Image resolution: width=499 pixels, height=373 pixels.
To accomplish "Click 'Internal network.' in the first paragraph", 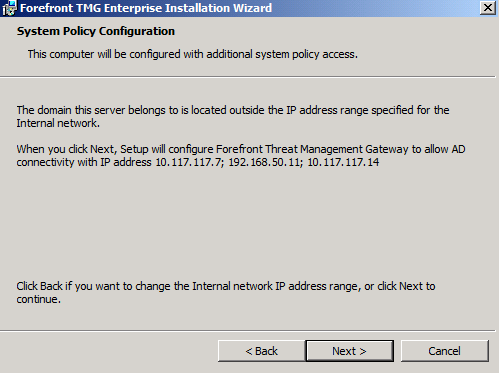I will (x=58, y=123).
